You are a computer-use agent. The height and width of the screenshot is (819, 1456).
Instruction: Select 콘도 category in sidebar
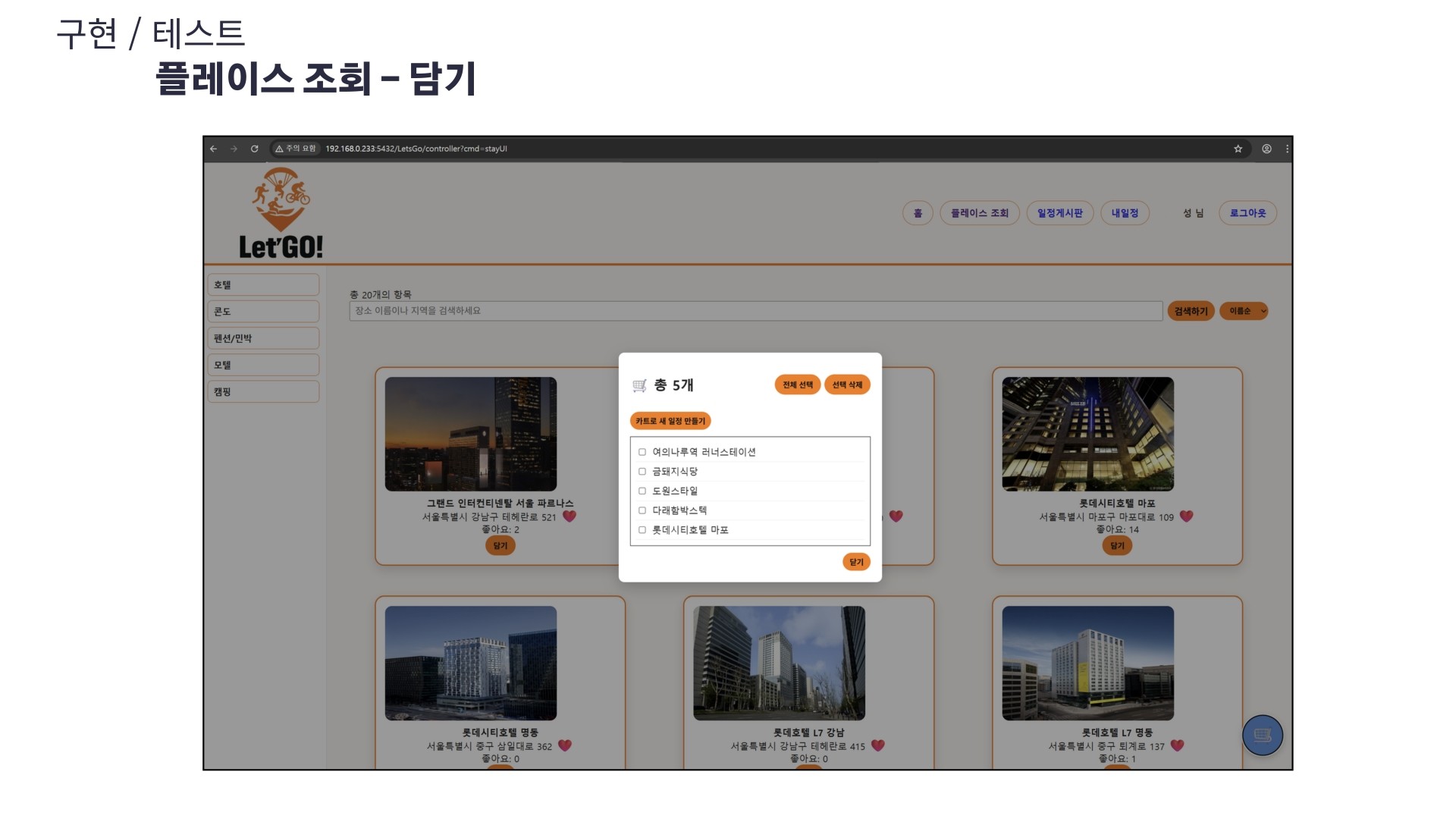point(263,312)
